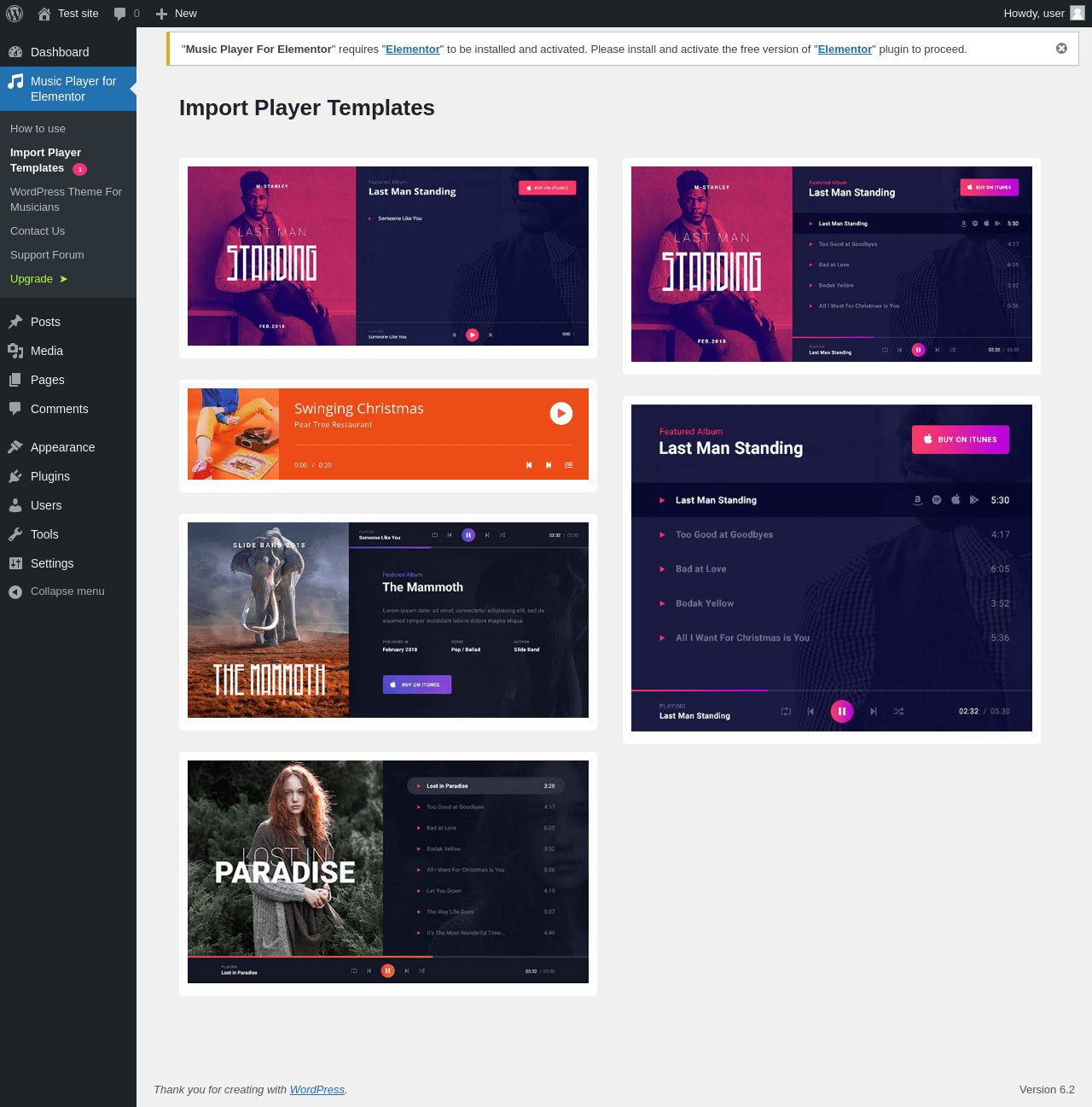Click Too Good at Goodbyes track in large template

(723, 535)
